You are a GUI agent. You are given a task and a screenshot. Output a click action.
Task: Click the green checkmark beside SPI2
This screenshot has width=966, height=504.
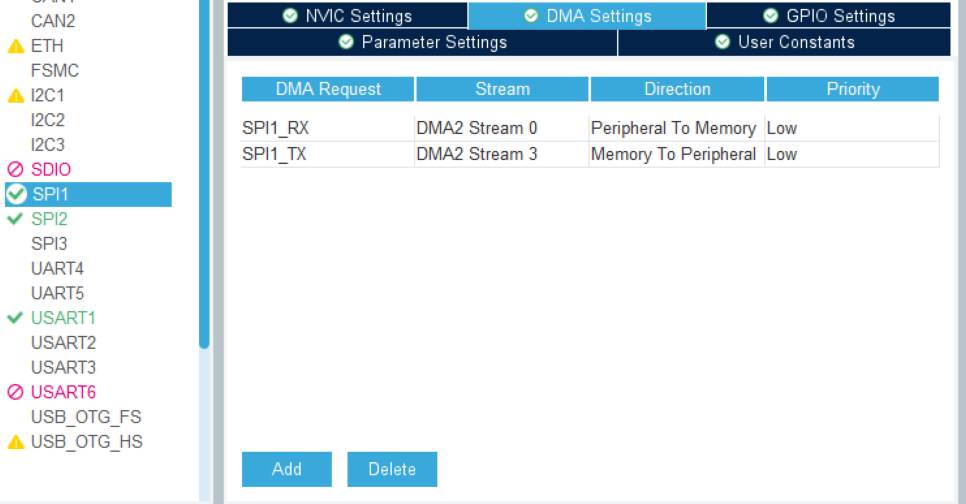(x=16, y=219)
